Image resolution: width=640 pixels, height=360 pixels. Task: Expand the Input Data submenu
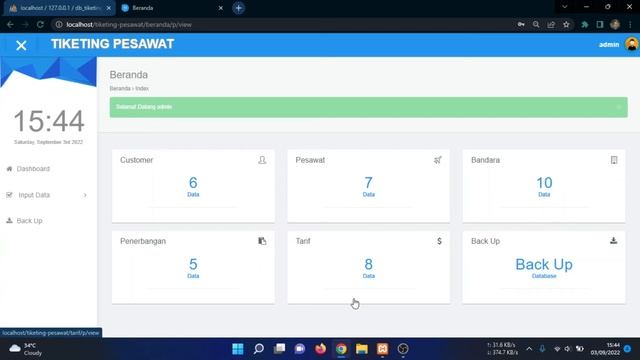(47, 195)
